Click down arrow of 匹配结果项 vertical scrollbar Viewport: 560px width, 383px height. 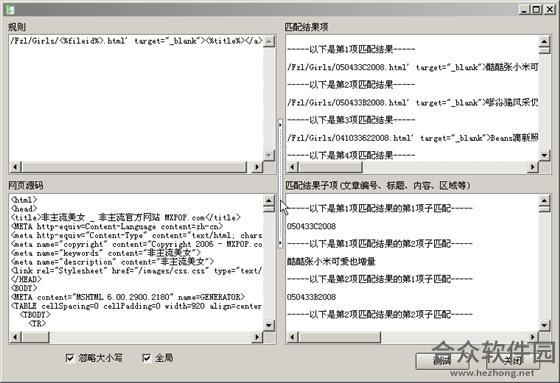tap(544, 155)
